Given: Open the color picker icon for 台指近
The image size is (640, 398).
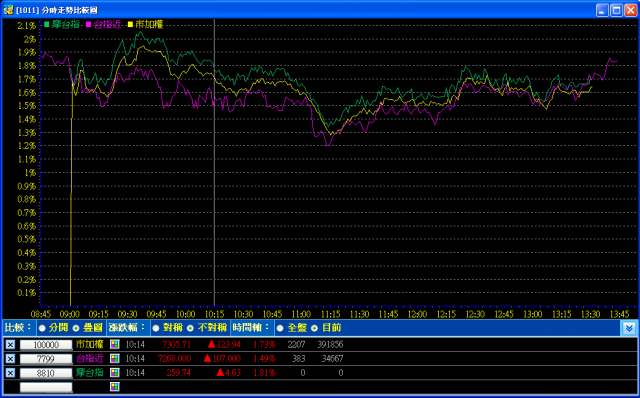Looking at the screenshot, I should click(x=115, y=359).
